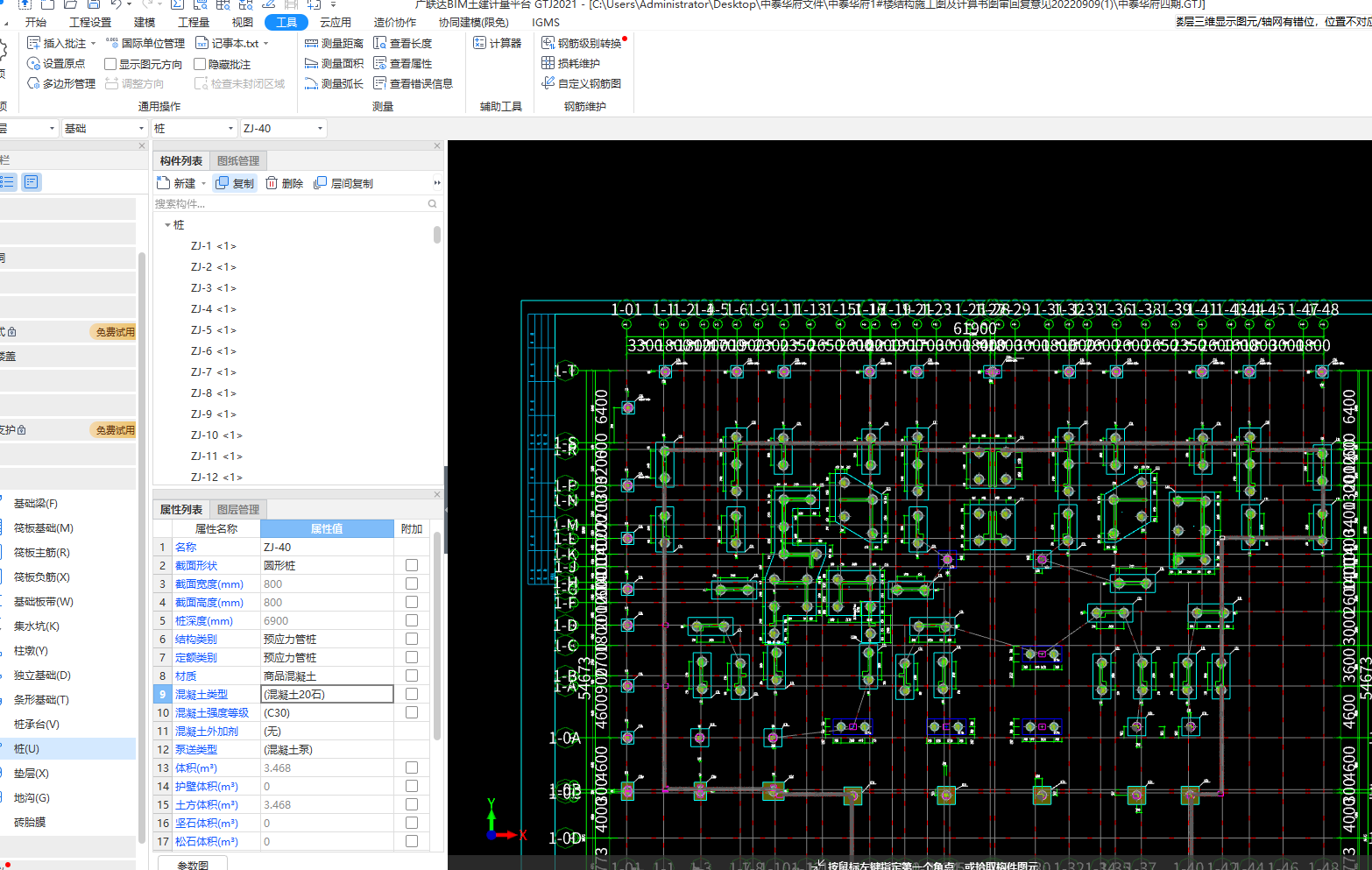Click 层间复制 copy between floors
1372x870 pixels.
(343, 183)
